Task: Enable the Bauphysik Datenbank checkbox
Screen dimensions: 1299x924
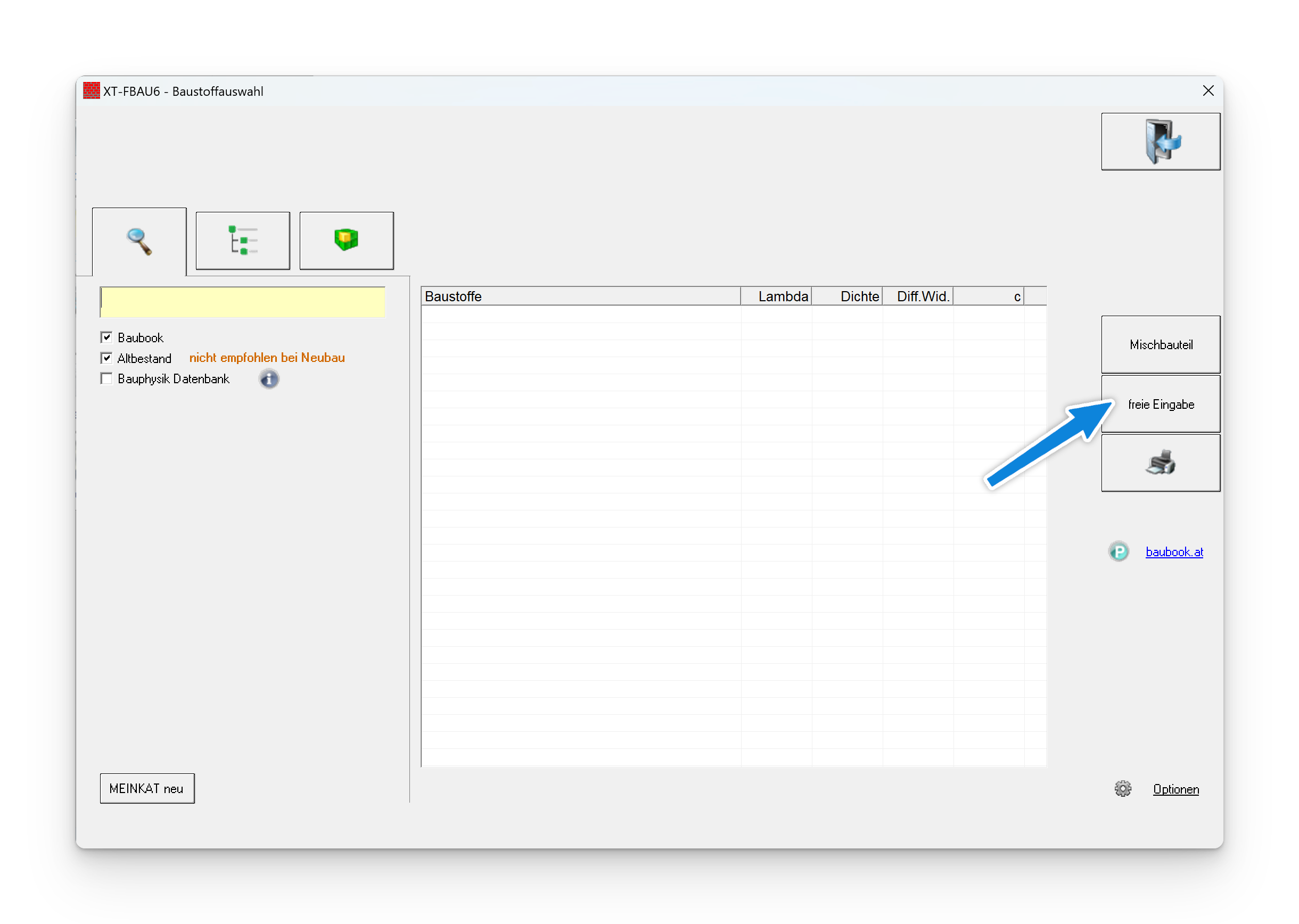Action: click(x=106, y=378)
